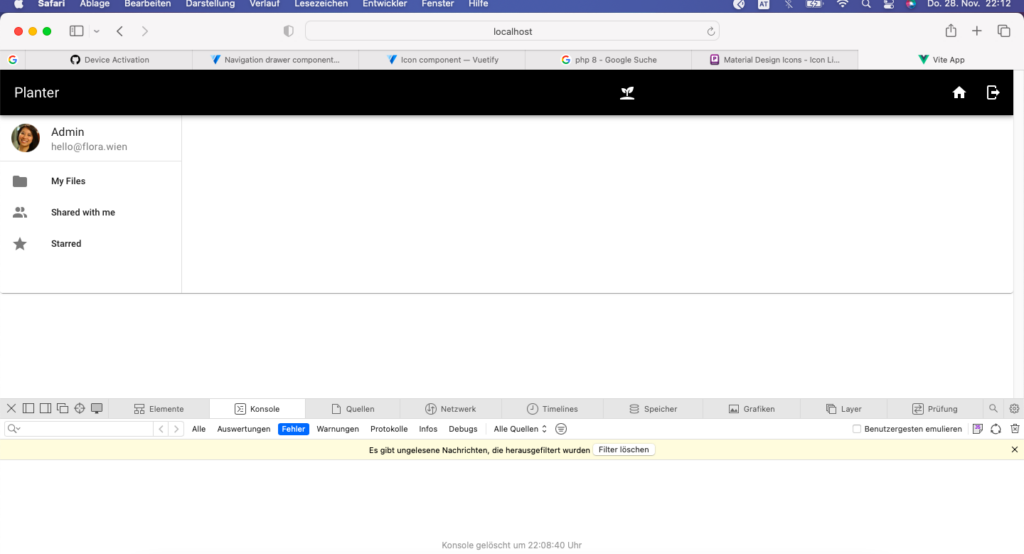Show tab overview in Safari
This screenshot has height=554, width=1024.
coord(1004,31)
